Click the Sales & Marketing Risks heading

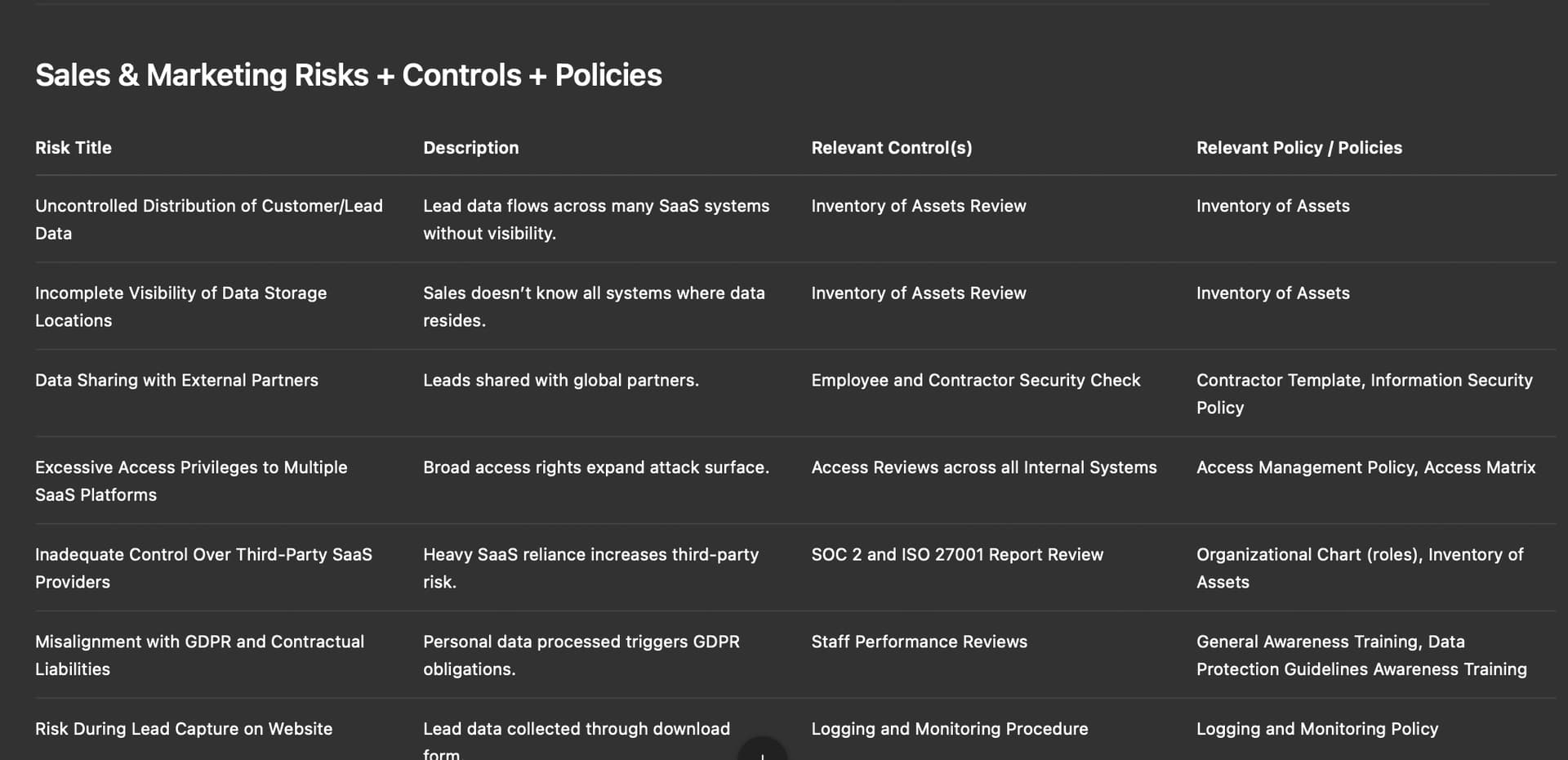pyautogui.click(x=348, y=75)
